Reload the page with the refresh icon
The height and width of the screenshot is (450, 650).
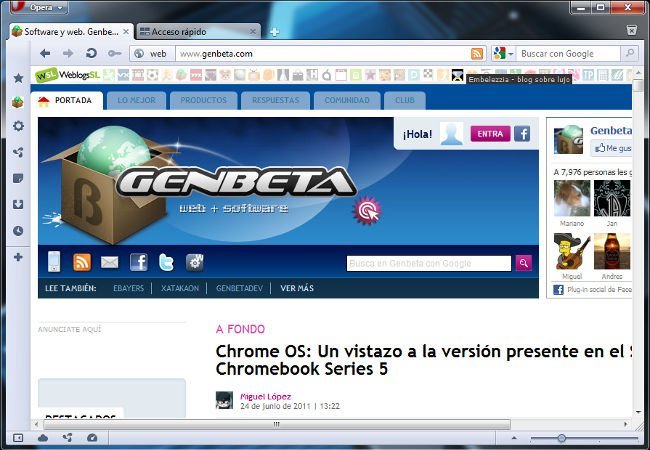[x=91, y=53]
